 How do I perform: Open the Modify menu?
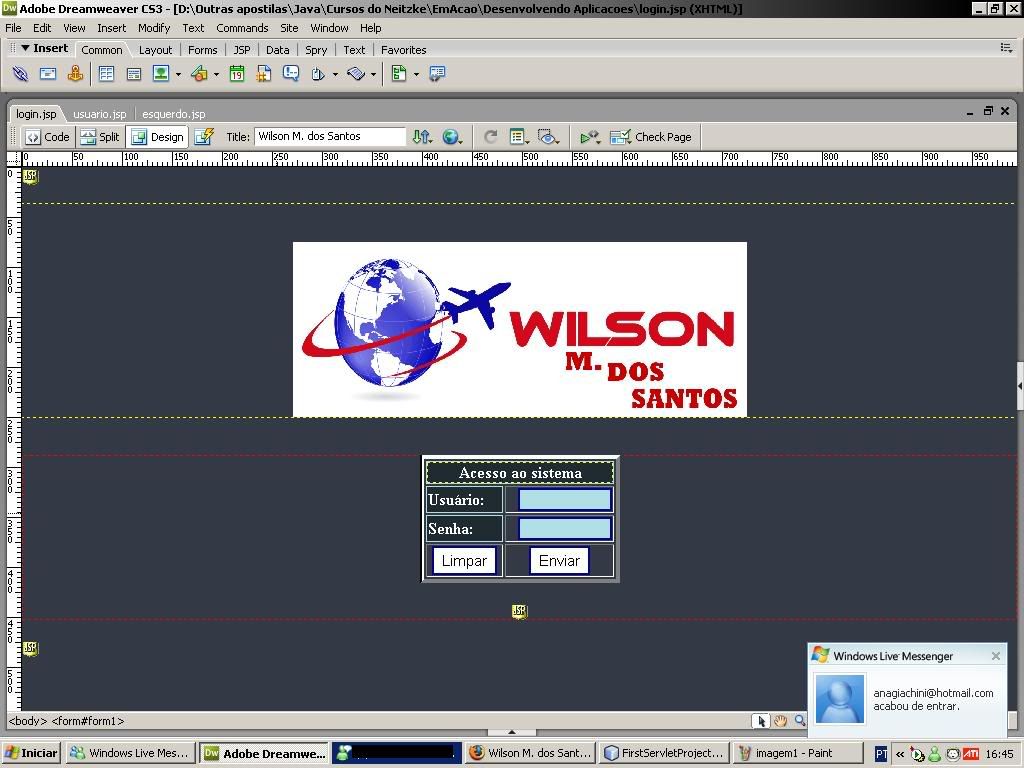pyautogui.click(x=153, y=28)
